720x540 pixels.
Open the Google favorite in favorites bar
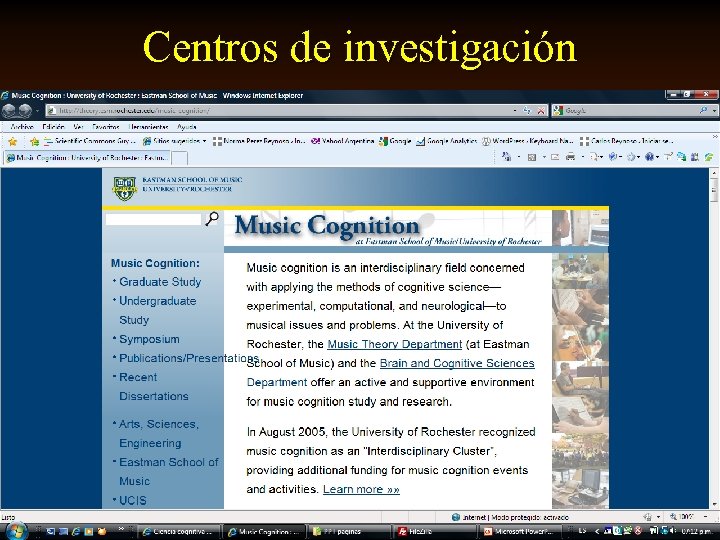394,141
